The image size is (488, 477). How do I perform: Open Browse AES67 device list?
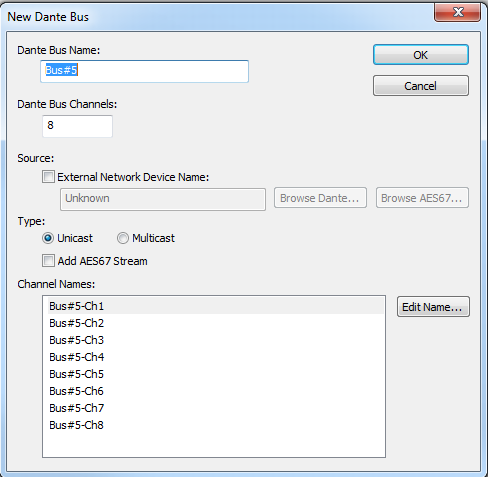point(422,198)
